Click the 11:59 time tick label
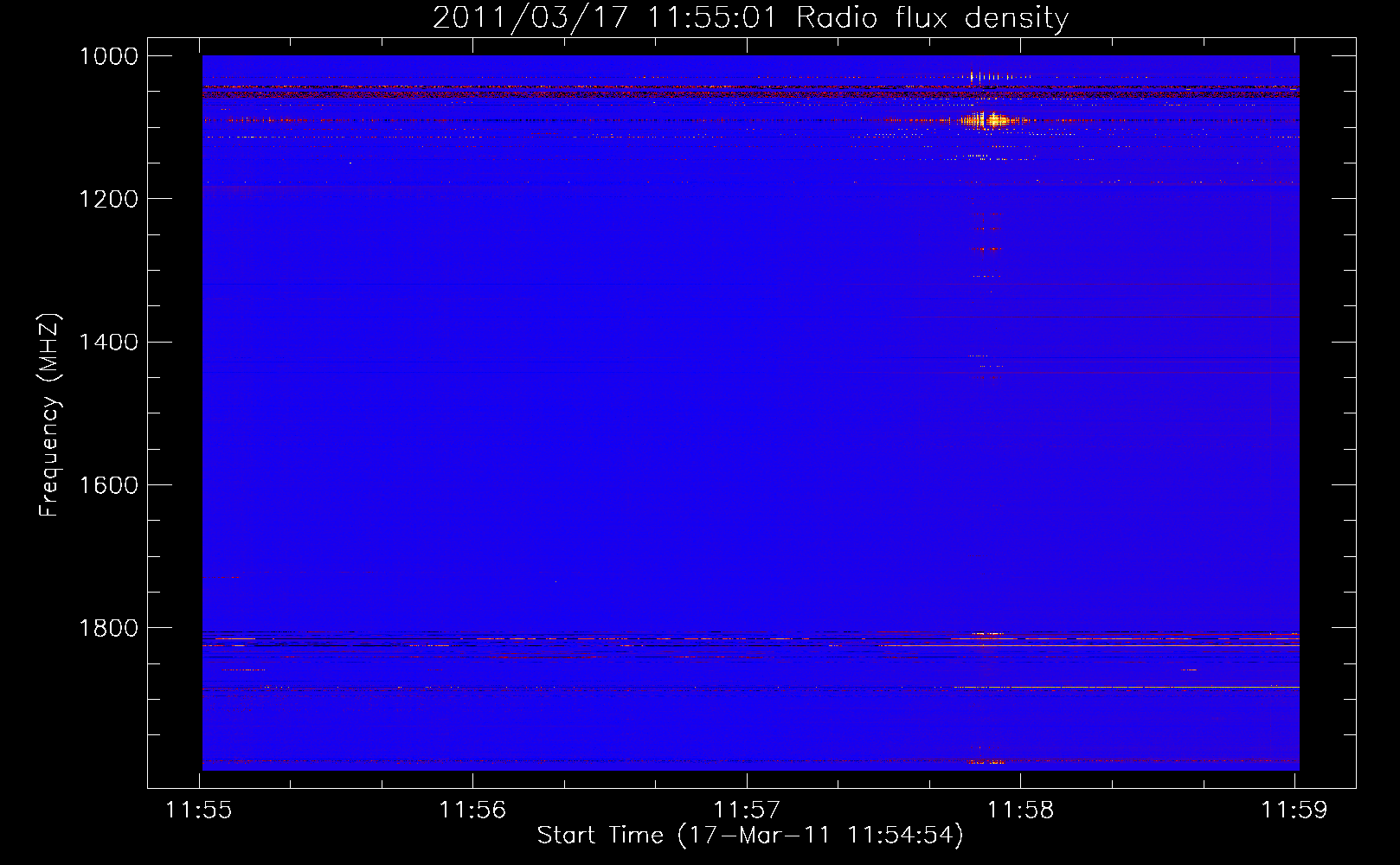Image resolution: width=1400 pixels, height=865 pixels. click(1294, 811)
